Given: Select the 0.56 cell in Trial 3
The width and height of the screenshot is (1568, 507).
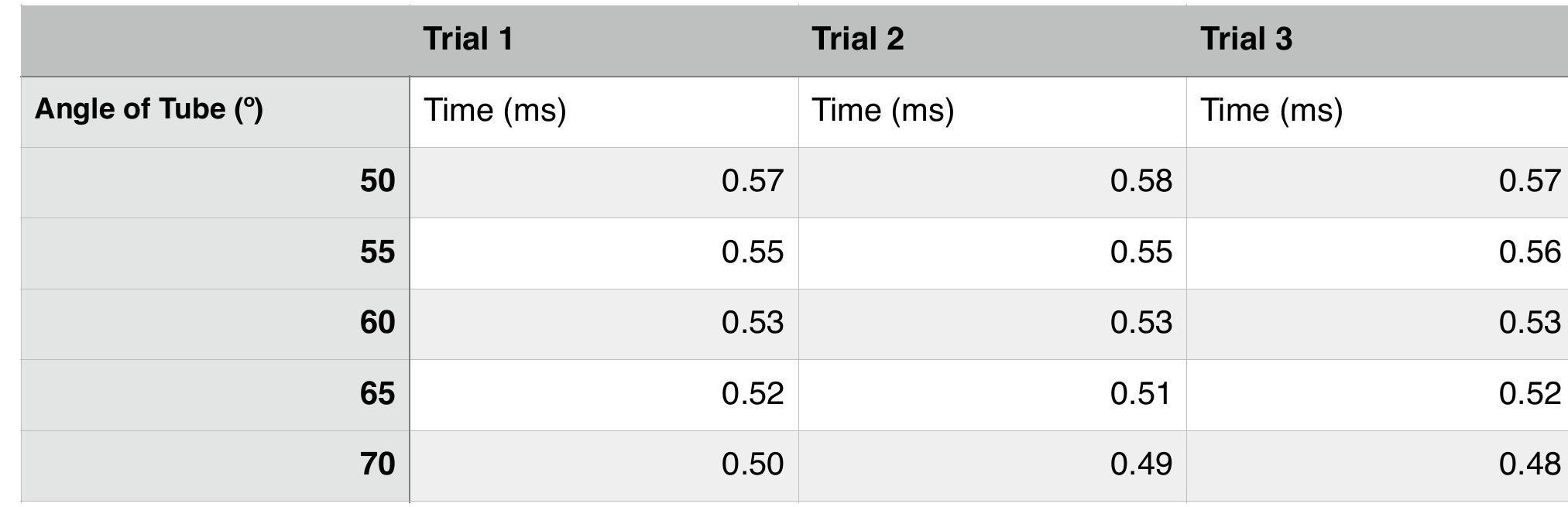Looking at the screenshot, I should pyautogui.click(x=1377, y=252).
